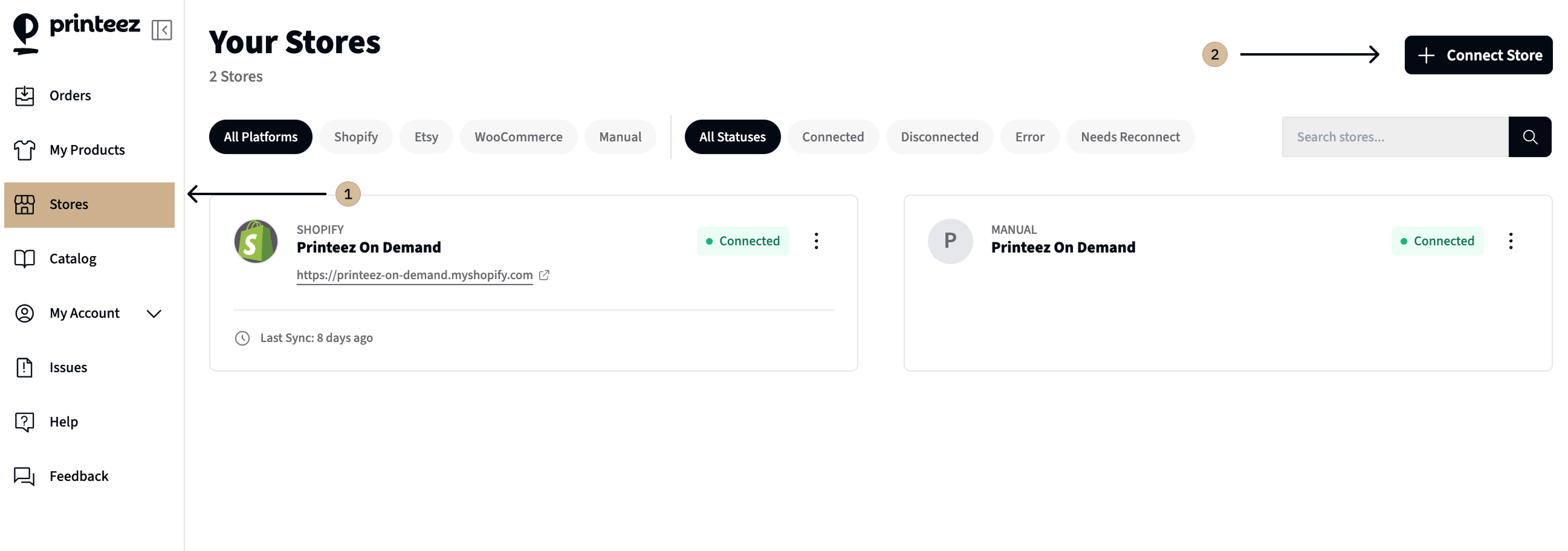Click the Manual card Printeez On Demand title
This screenshot has width=1568, height=551.
point(1063,248)
